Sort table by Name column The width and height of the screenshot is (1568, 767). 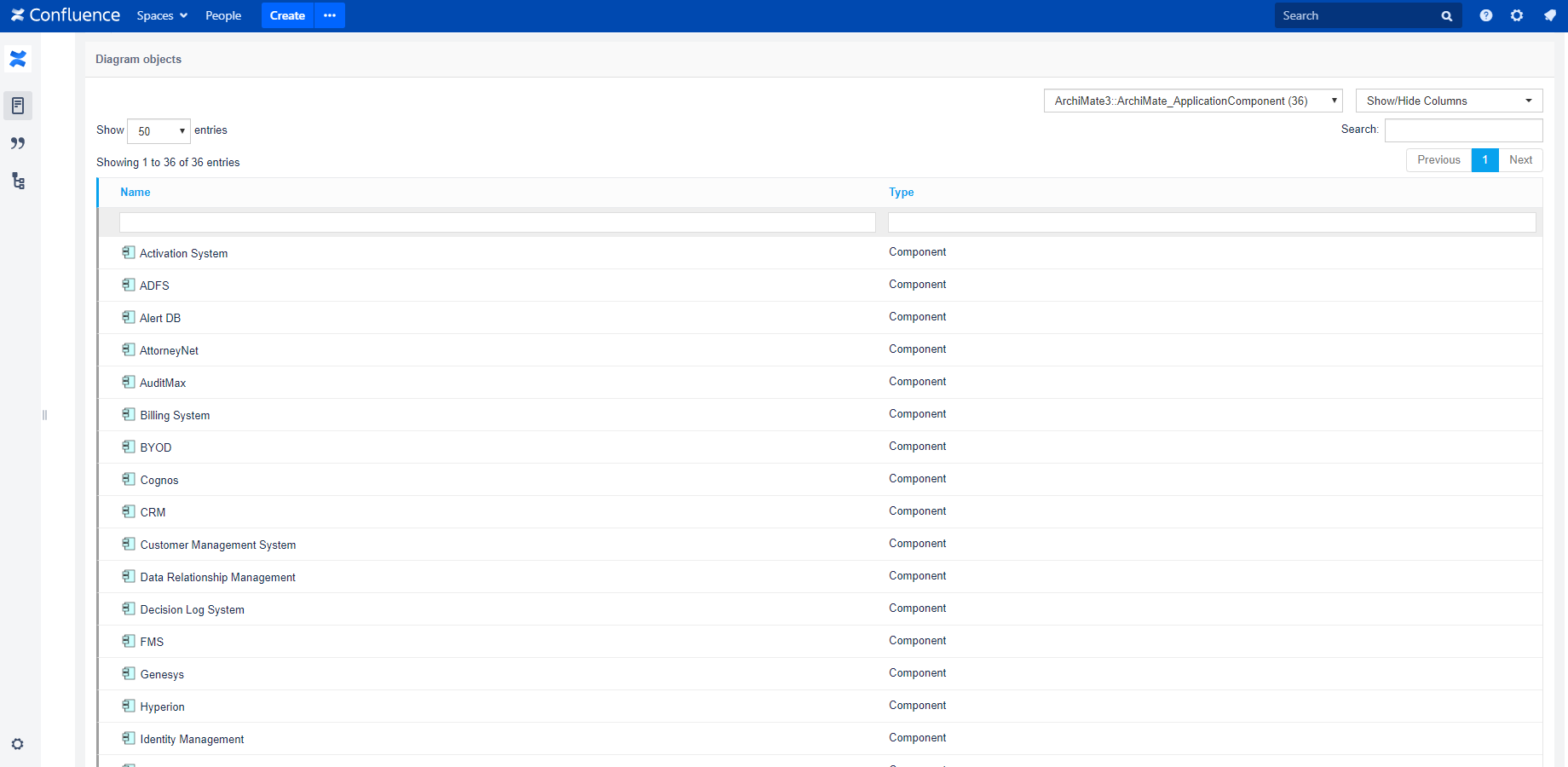coord(135,193)
